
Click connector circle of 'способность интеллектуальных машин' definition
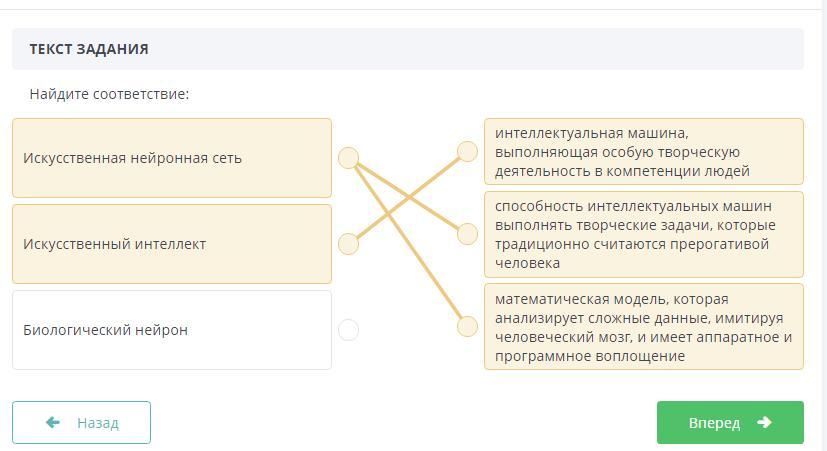(467, 234)
